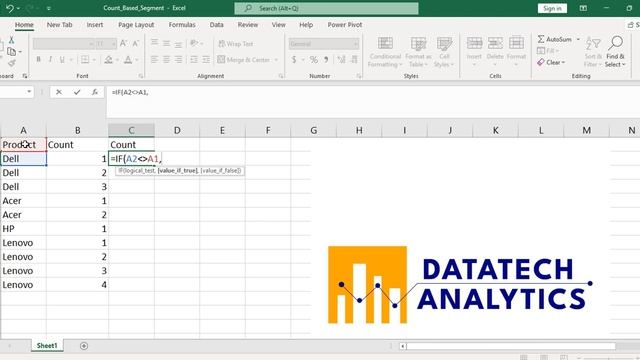Image resolution: width=640 pixels, height=360 pixels.
Task: Click the Percent Style icon
Action: tap(313, 60)
